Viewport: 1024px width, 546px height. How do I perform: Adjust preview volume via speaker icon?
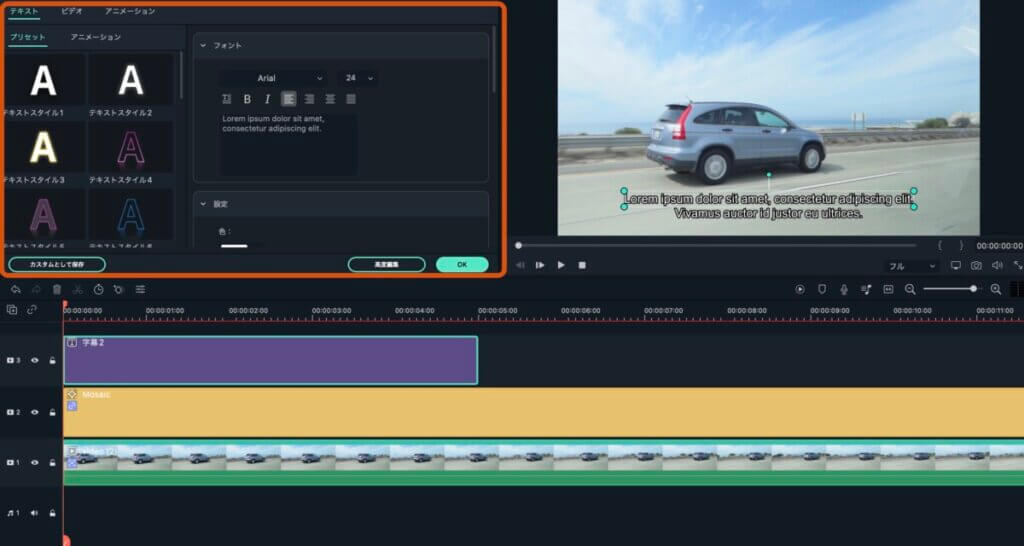[x=997, y=265]
